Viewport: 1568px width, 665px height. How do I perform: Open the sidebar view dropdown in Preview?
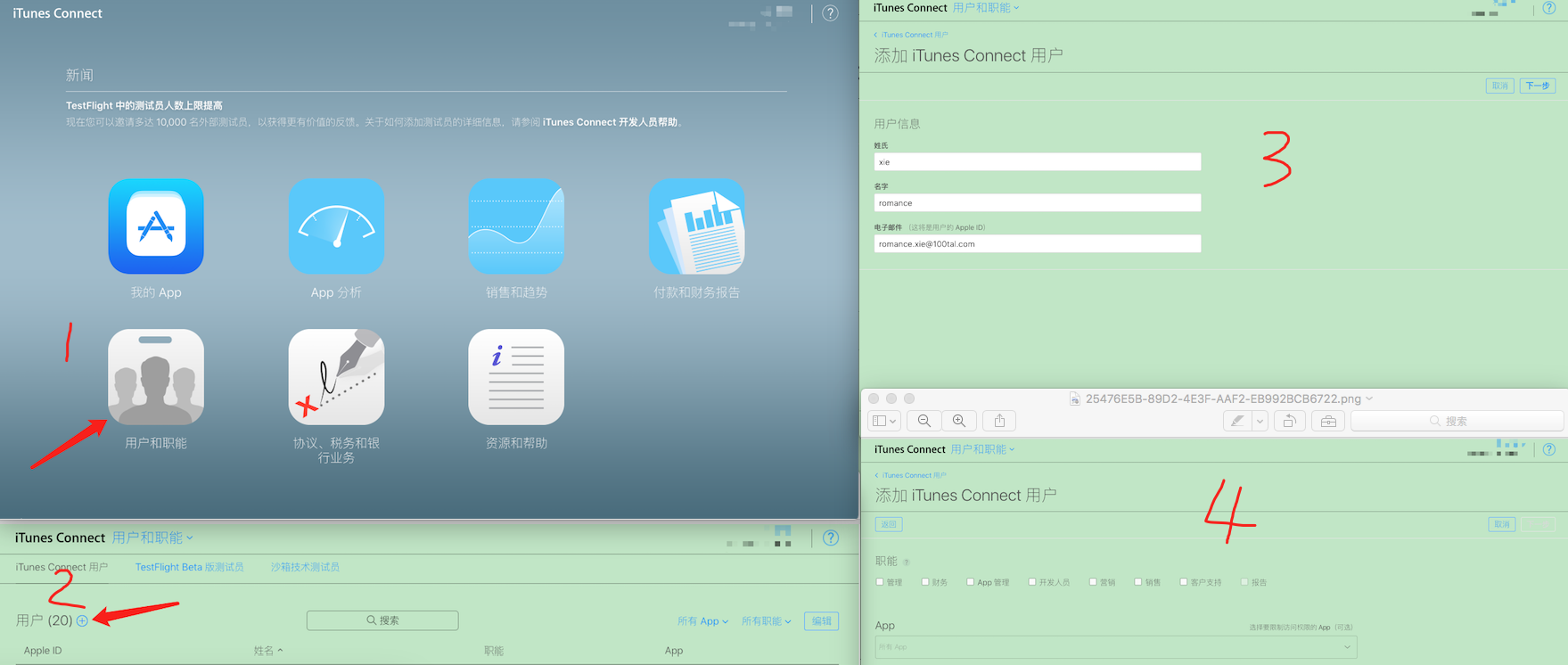pos(883,421)
